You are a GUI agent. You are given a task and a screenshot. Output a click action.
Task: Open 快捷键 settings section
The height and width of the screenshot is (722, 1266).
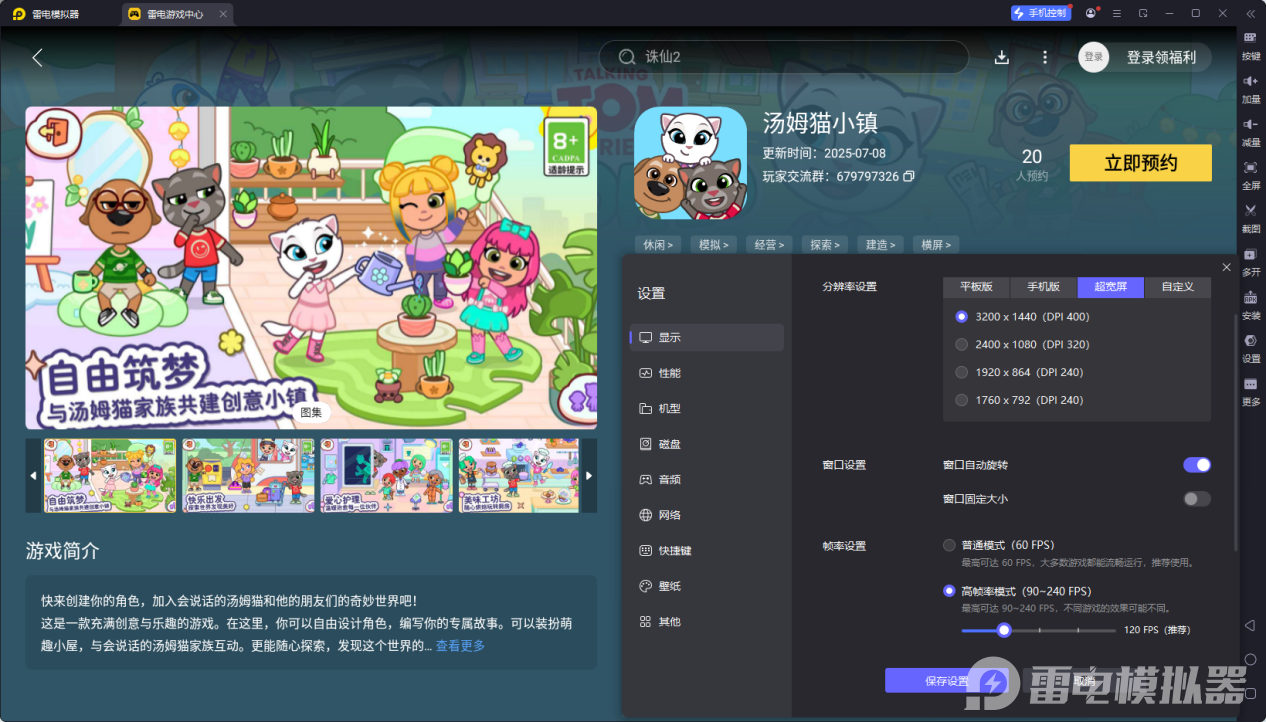tap(706, 550)
